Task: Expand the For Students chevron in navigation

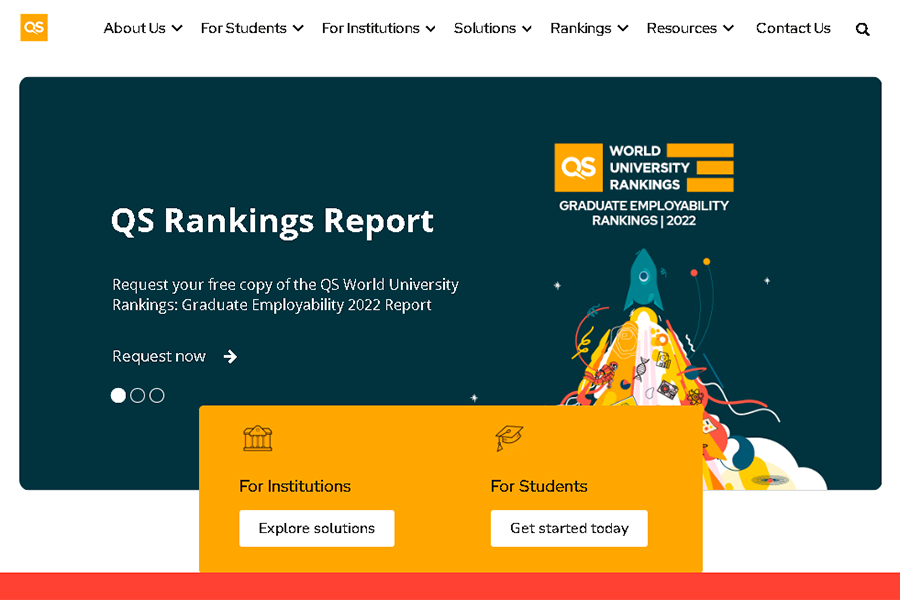Action: pyautogui.click(x=298, y=28)
